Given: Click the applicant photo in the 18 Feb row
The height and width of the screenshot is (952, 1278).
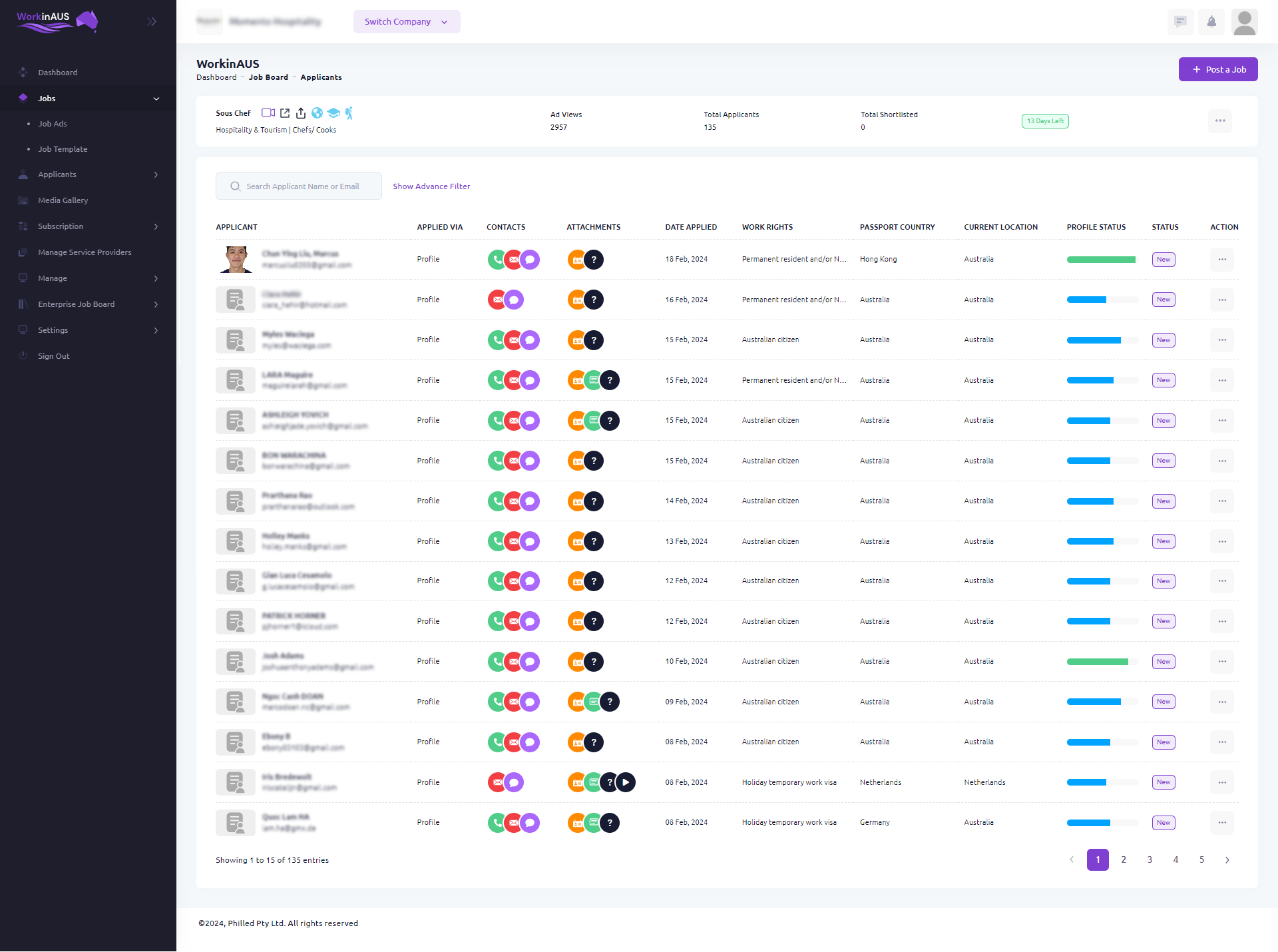Looking at the screenshot, I should pos(236,260).
